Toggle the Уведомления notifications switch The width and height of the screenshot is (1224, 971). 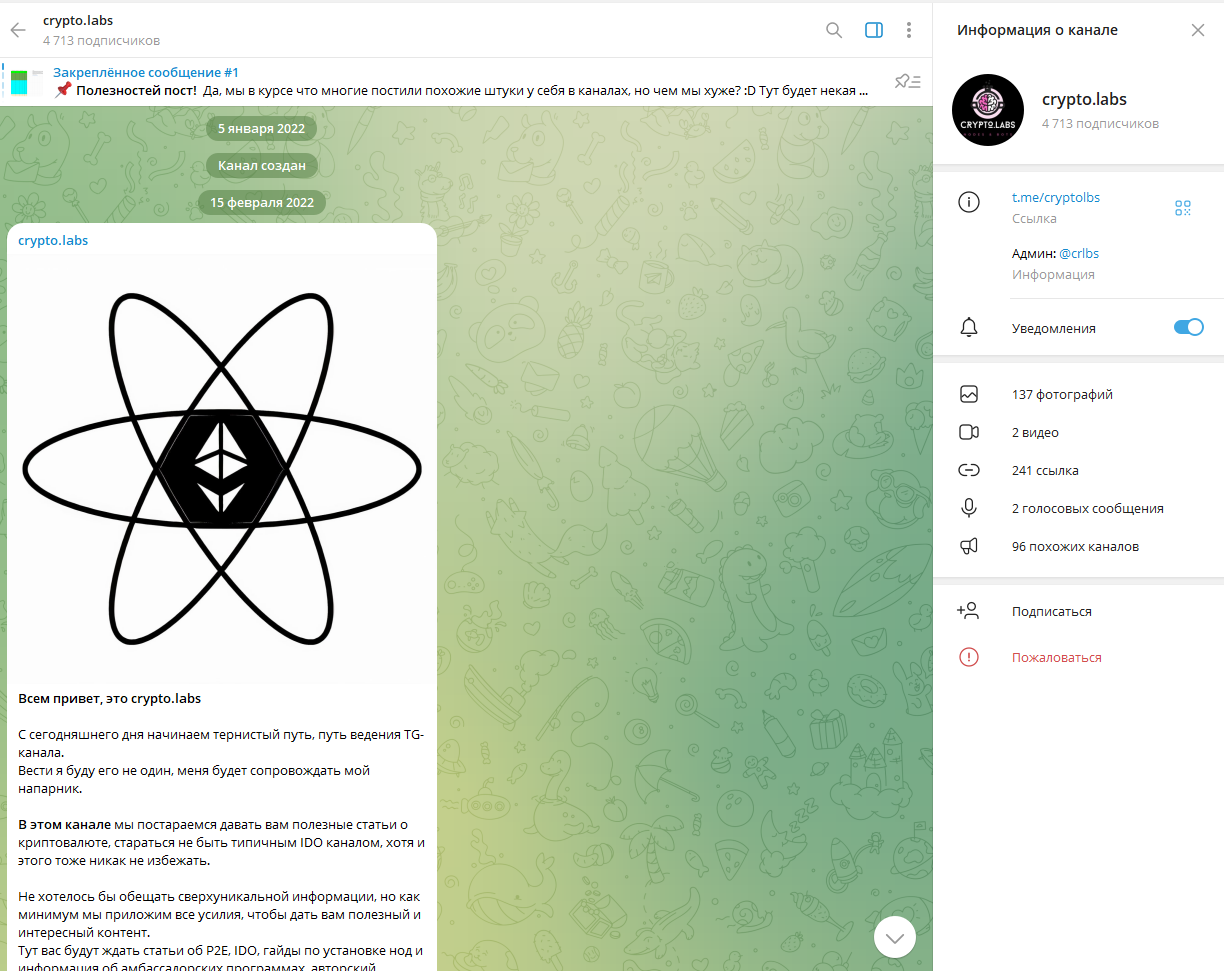(1188, 327)
